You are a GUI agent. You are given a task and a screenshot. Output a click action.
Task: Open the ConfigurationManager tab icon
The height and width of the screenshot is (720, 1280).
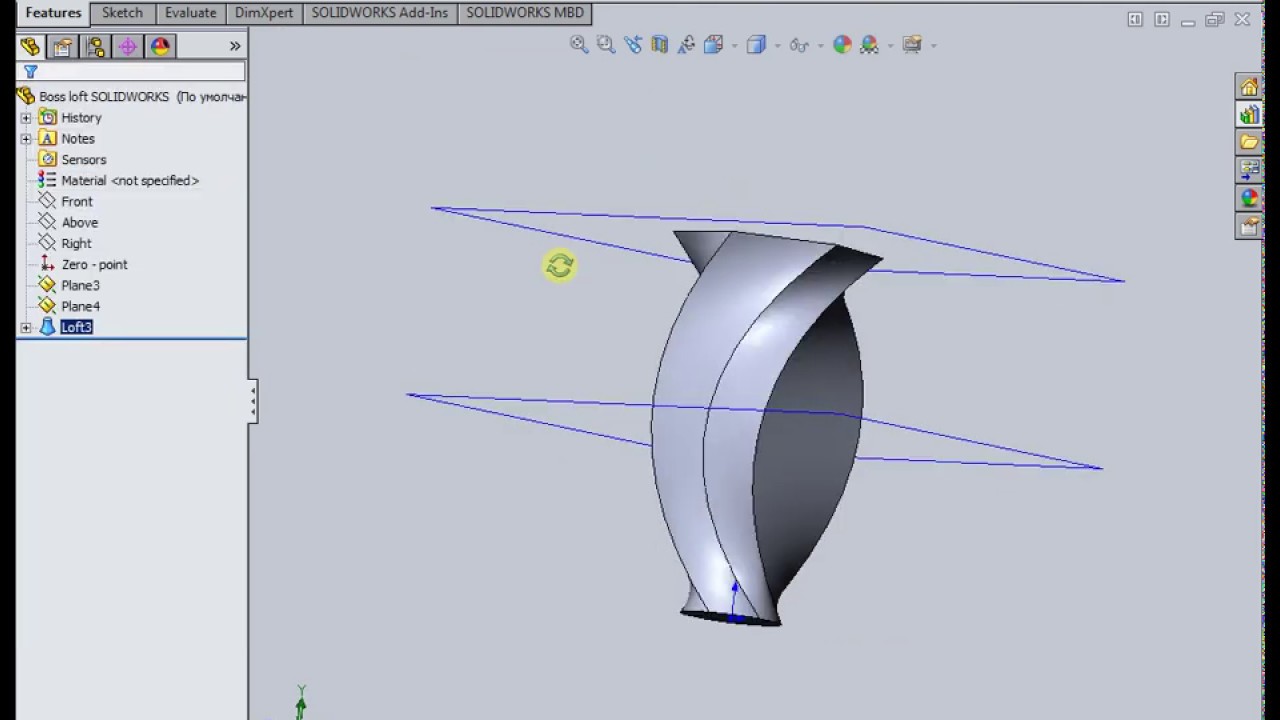click(96, 46)
